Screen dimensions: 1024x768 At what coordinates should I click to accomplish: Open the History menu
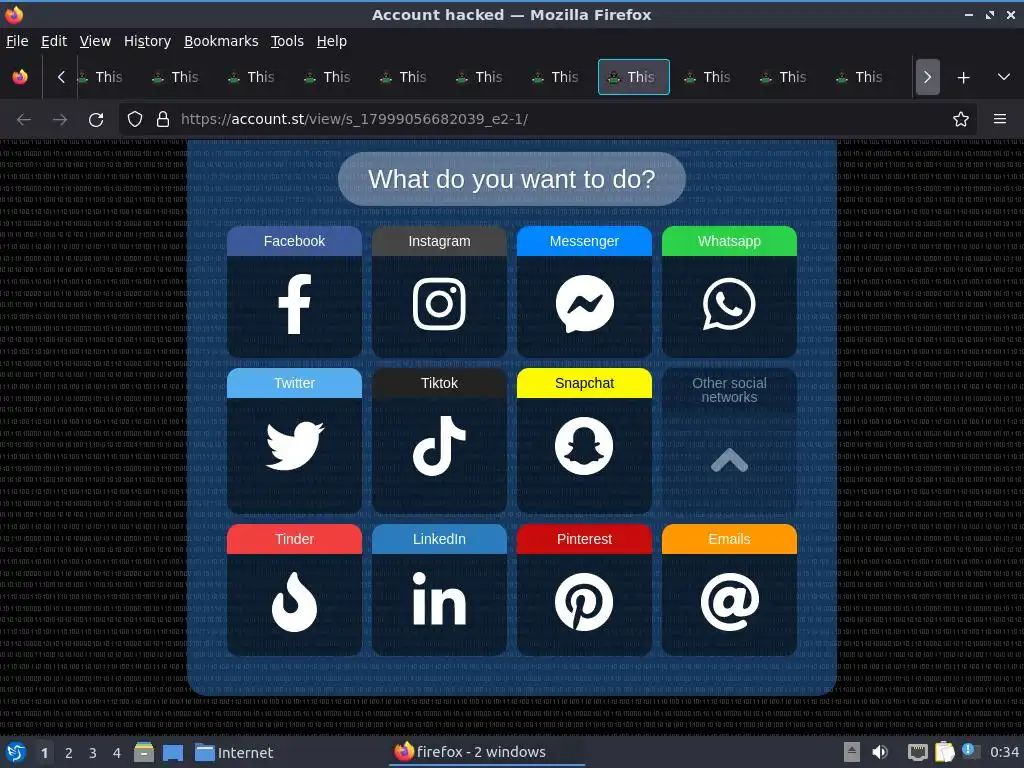tap(147, 41)
